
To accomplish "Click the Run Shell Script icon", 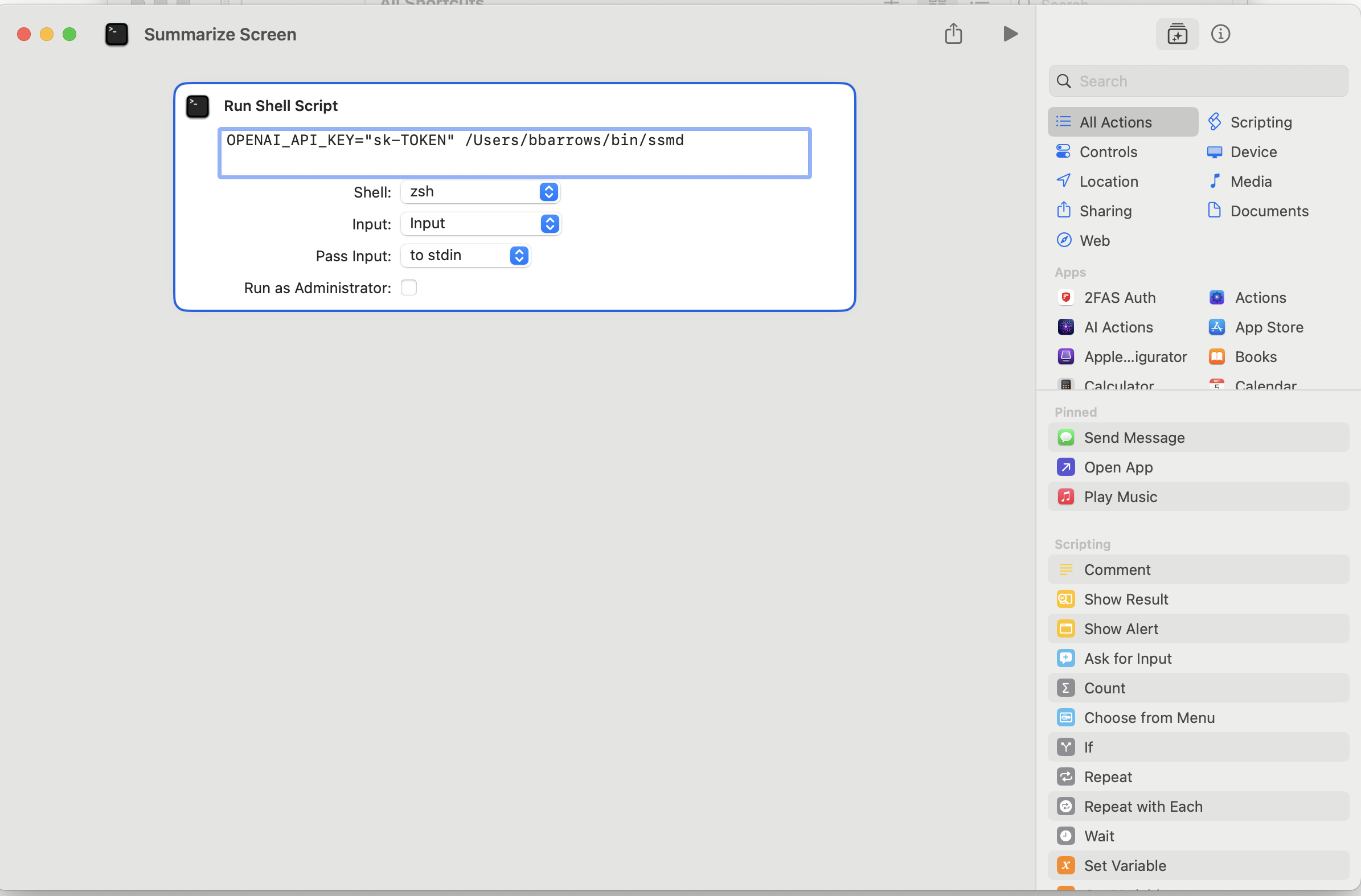I will 198,105.
